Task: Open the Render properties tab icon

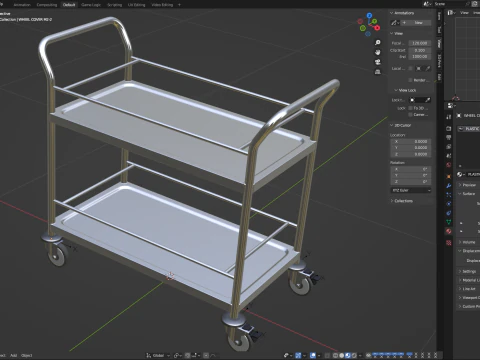Action: pyautogui.click(x=449, y=128)
